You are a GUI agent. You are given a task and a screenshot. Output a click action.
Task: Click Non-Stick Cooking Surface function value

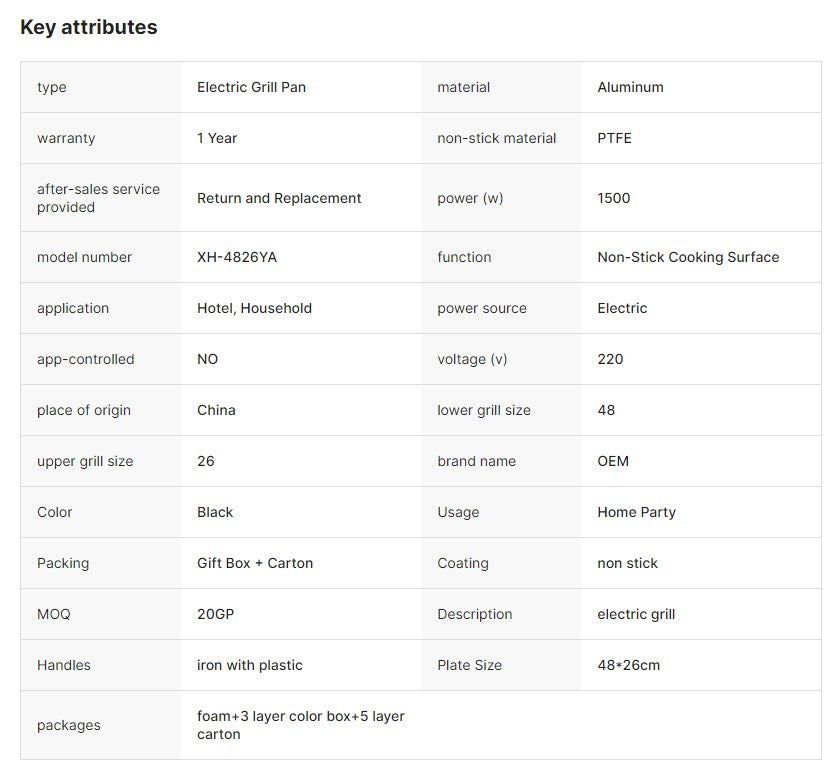pos(688,257)
